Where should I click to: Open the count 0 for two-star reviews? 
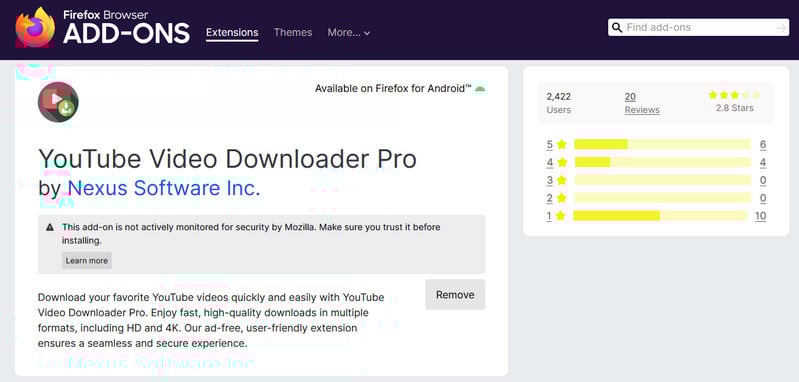tap(763, 198)
